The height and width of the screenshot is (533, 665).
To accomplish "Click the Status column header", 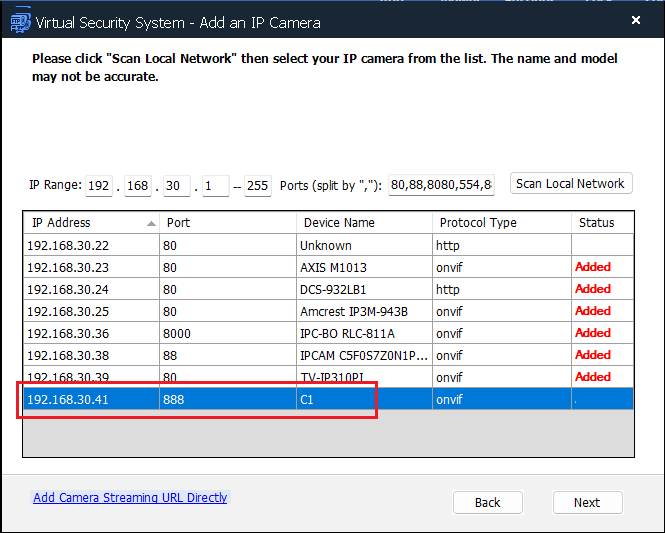I will click(601, 222).
